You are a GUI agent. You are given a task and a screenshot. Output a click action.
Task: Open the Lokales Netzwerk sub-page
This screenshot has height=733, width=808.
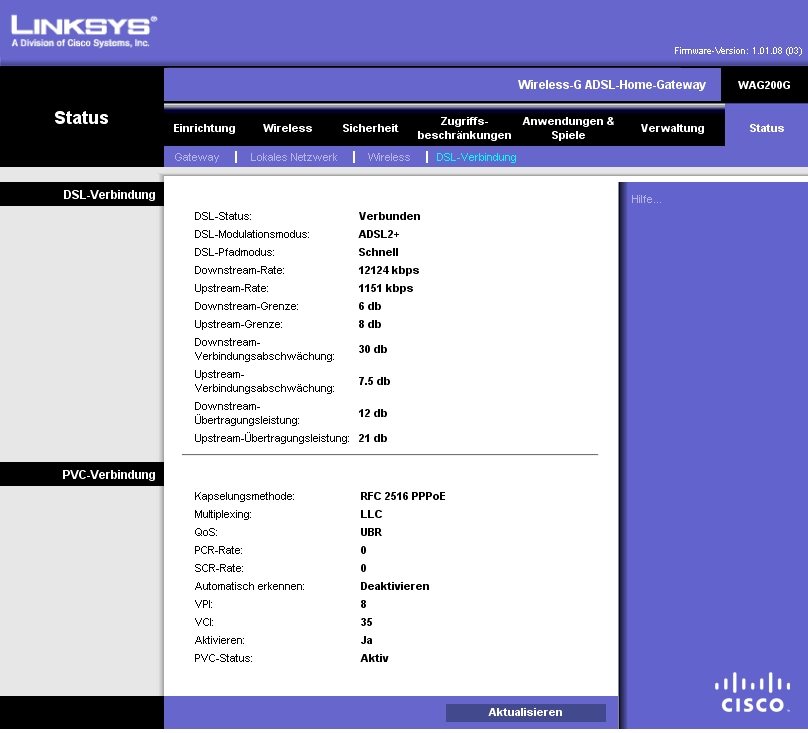tap(293, 157)
